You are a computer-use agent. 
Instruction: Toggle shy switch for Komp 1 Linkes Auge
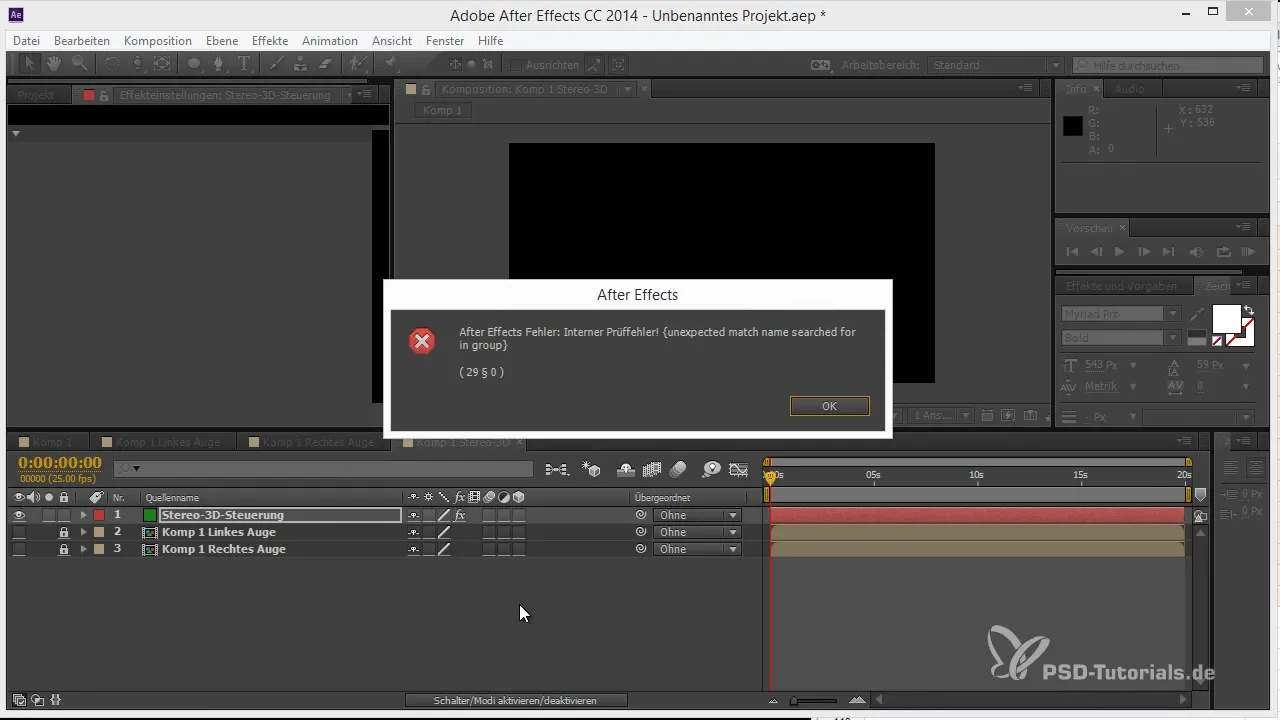click(x=413, y=533)
